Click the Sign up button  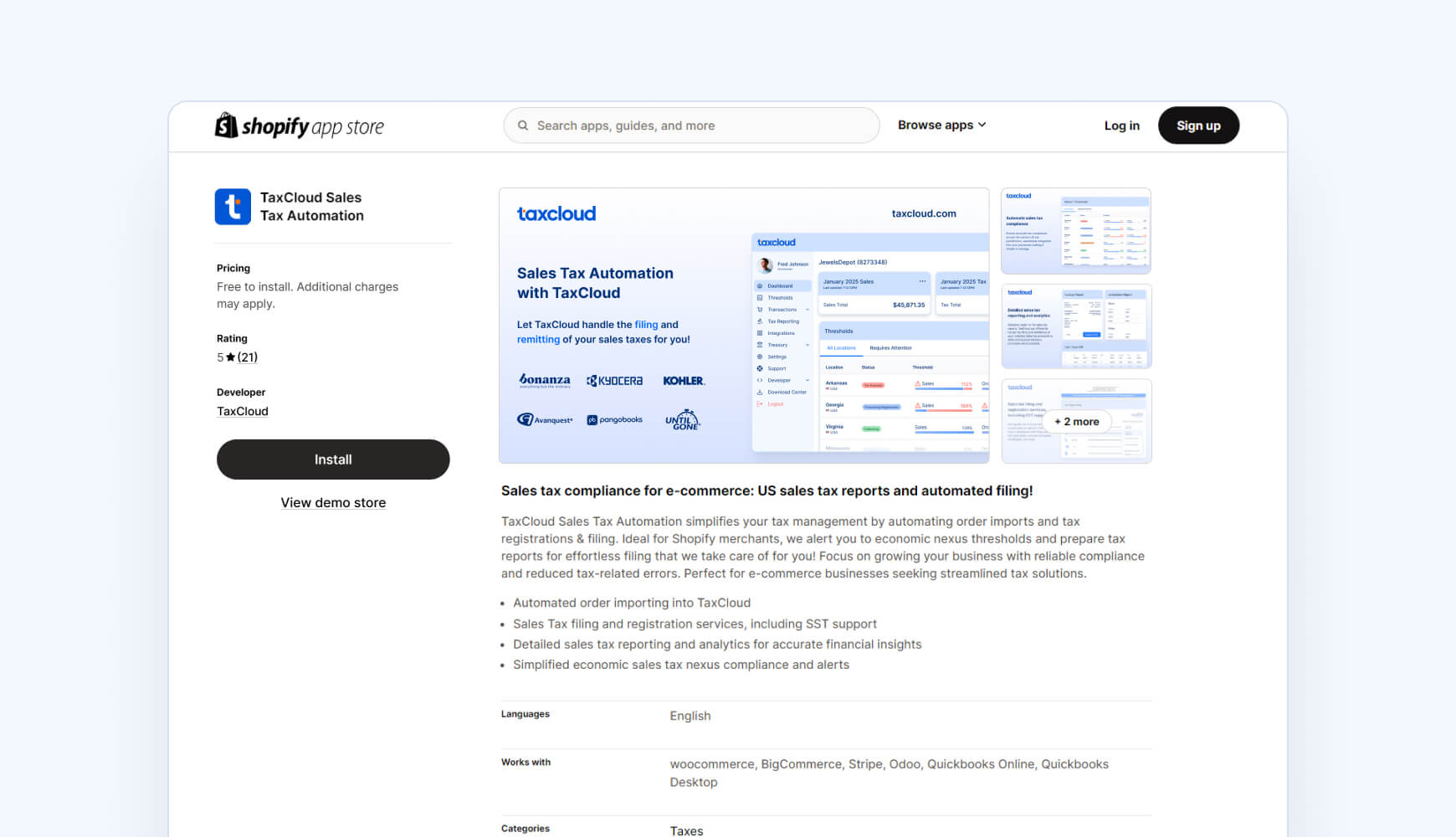coord(1198,126)
